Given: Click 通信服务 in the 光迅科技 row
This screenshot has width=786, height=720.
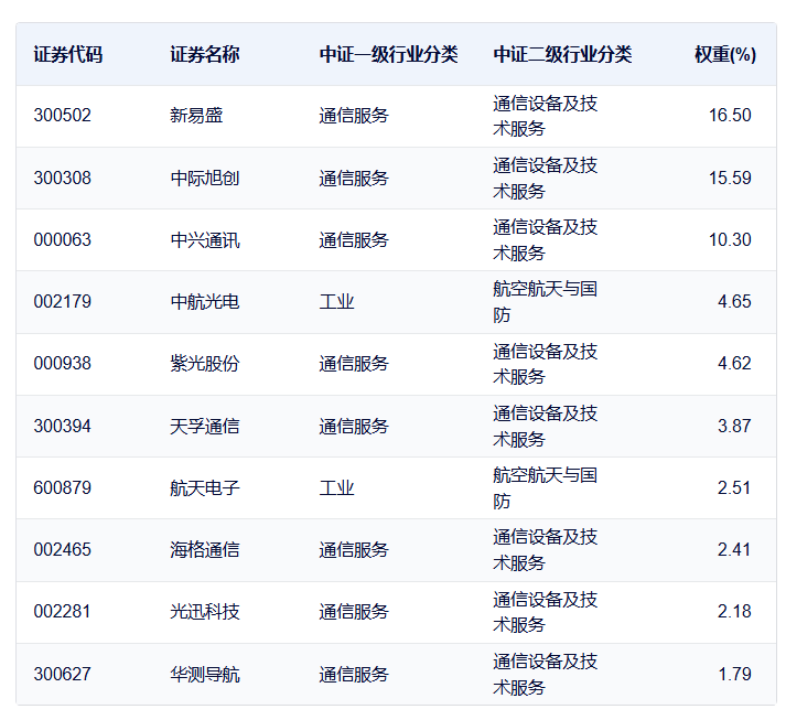Looking at the screenshot, I should 354,612.
